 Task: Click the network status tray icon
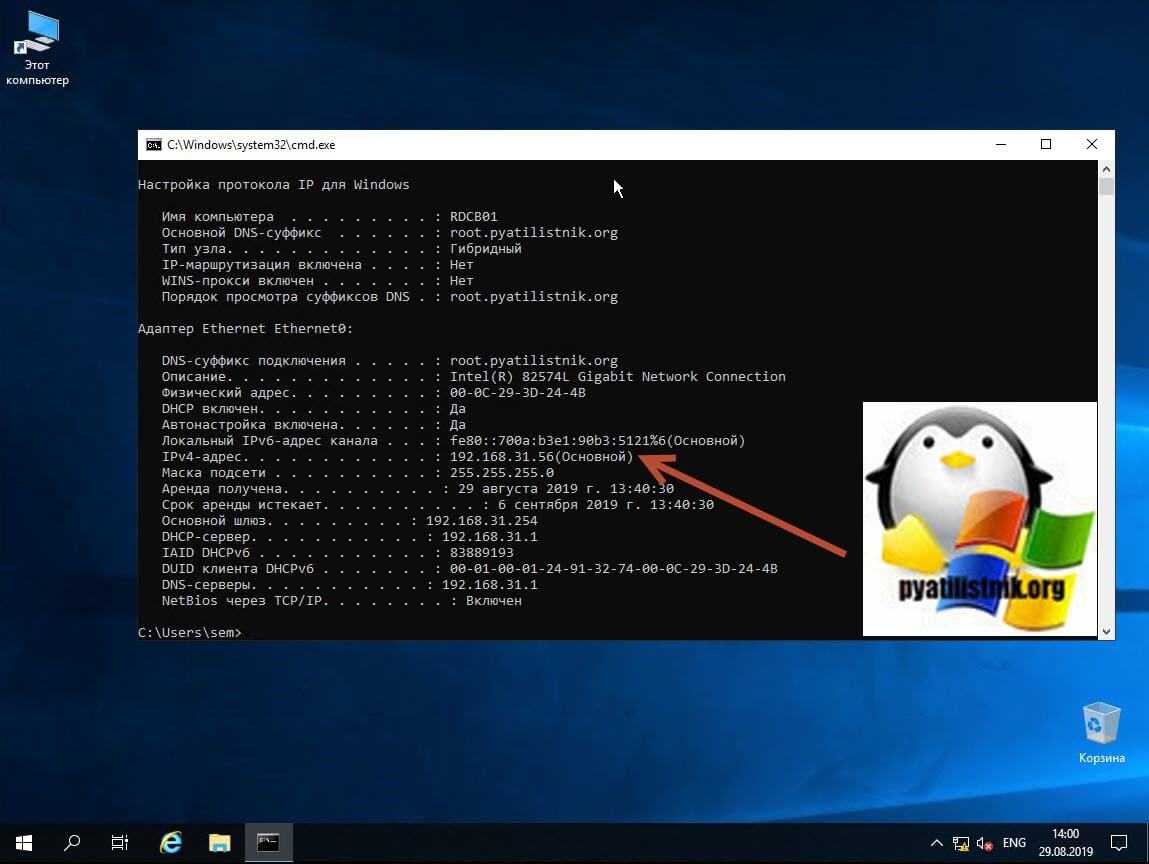pyautogui.click(x=960, y=842)
